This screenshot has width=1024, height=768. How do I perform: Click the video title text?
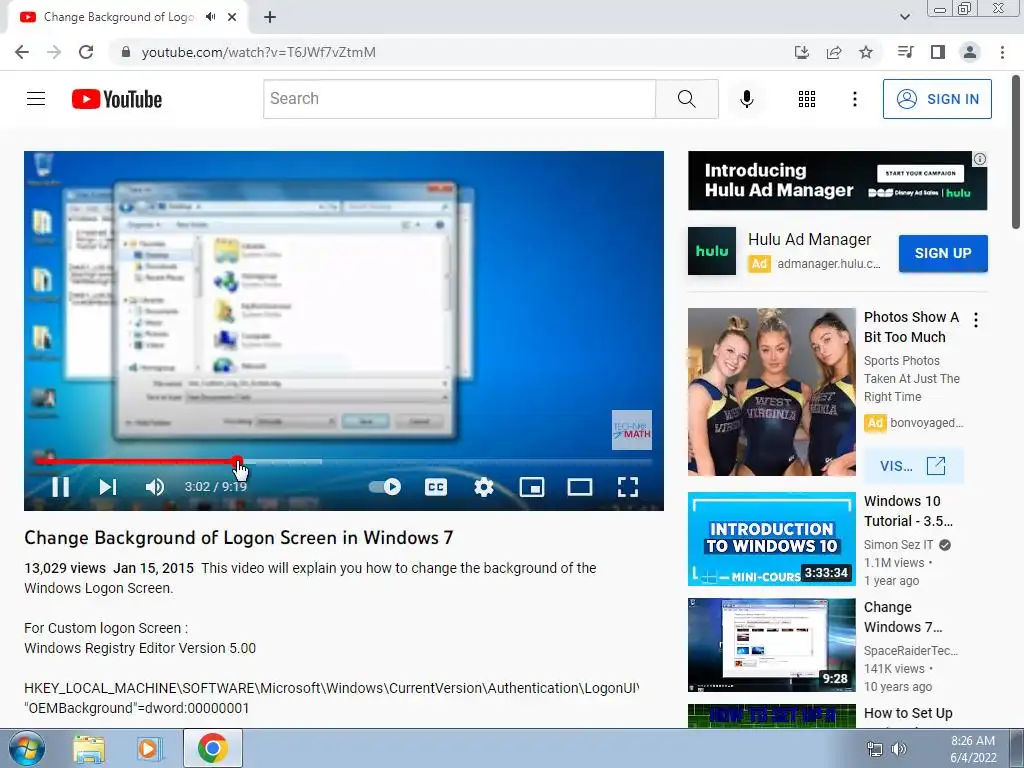click(x=238, y=537)
